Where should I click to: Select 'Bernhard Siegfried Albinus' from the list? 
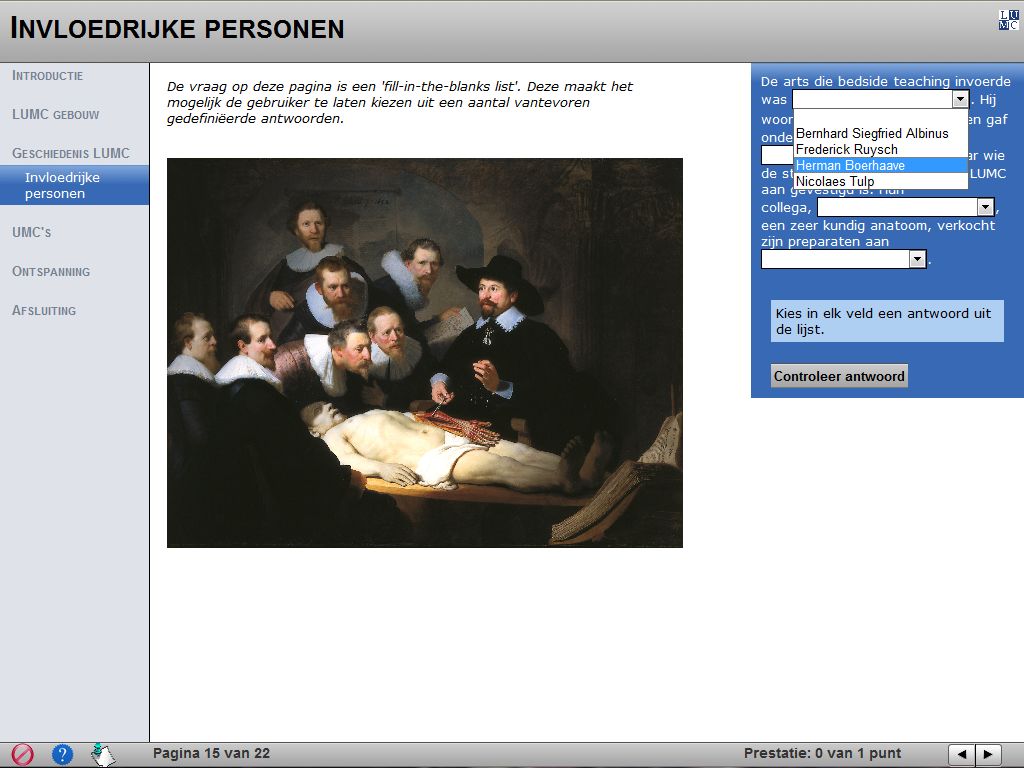[880, 133]
